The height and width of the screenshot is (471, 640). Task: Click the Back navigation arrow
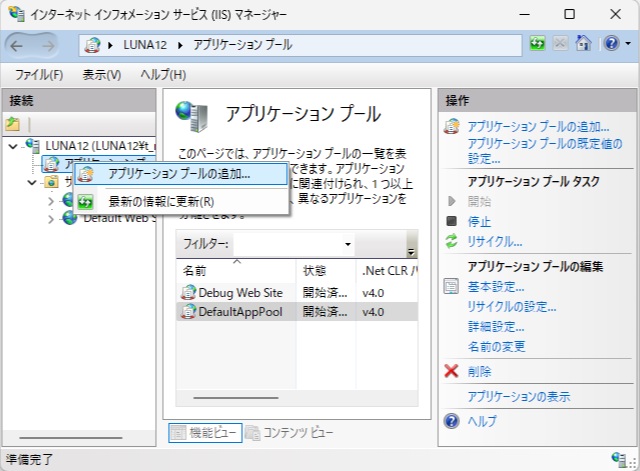tap(17, 46)
